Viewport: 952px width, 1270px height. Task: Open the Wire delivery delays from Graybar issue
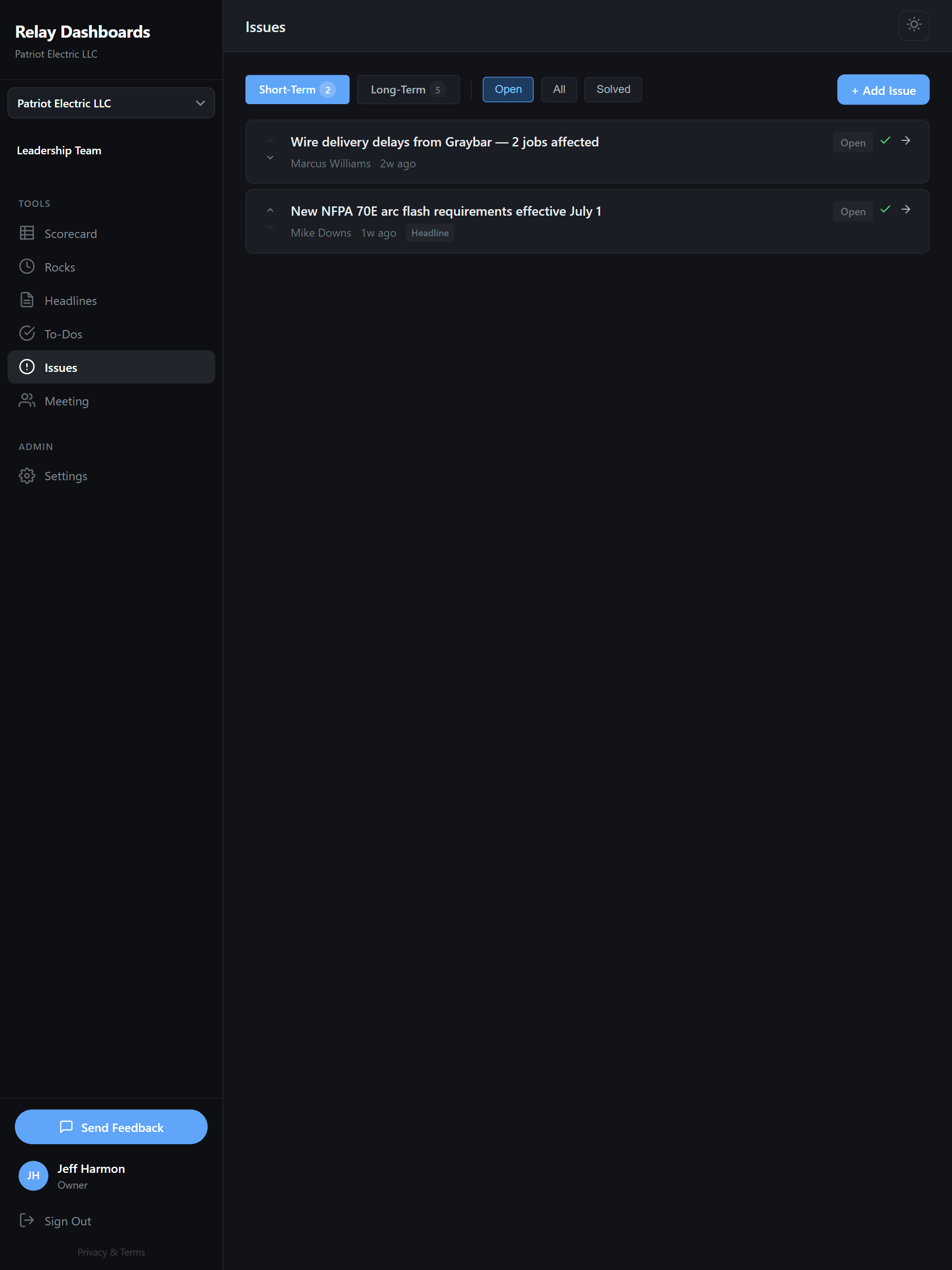point(444,141)
